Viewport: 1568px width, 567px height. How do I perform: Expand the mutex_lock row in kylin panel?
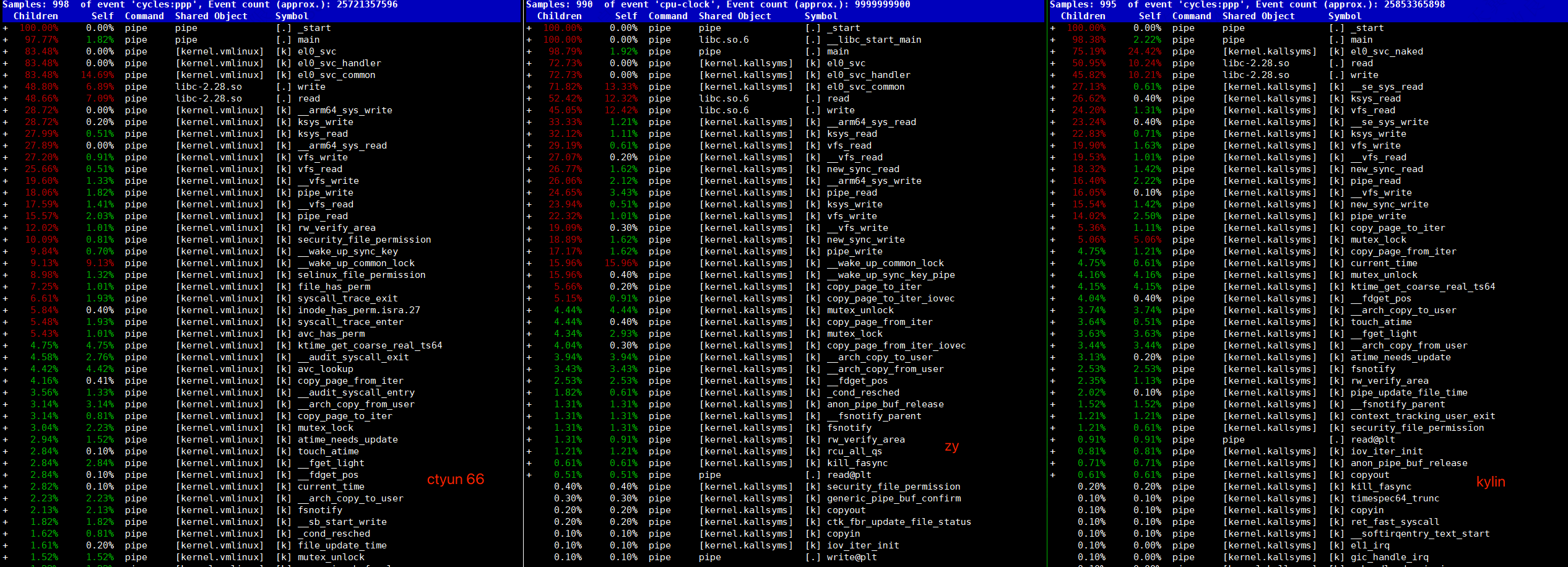pos(1052,239)
